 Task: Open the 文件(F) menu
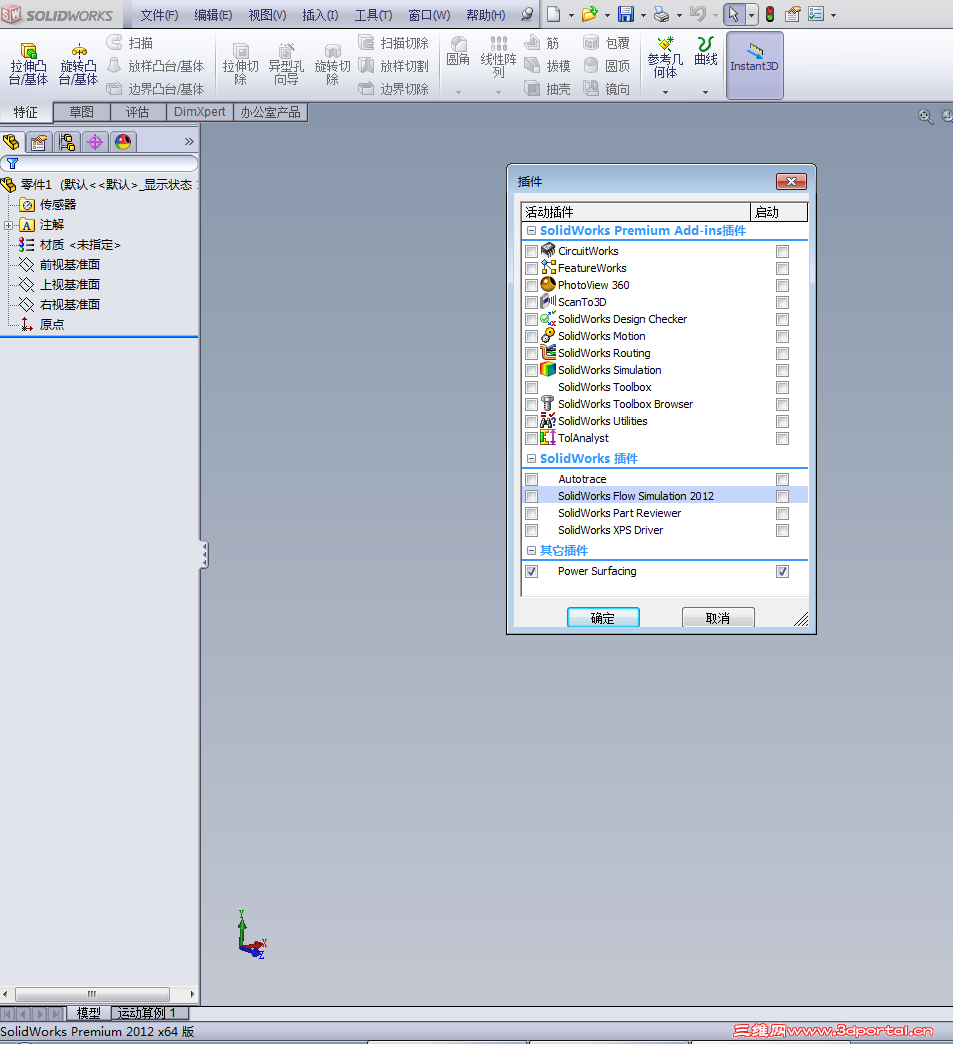pos(159,15)
